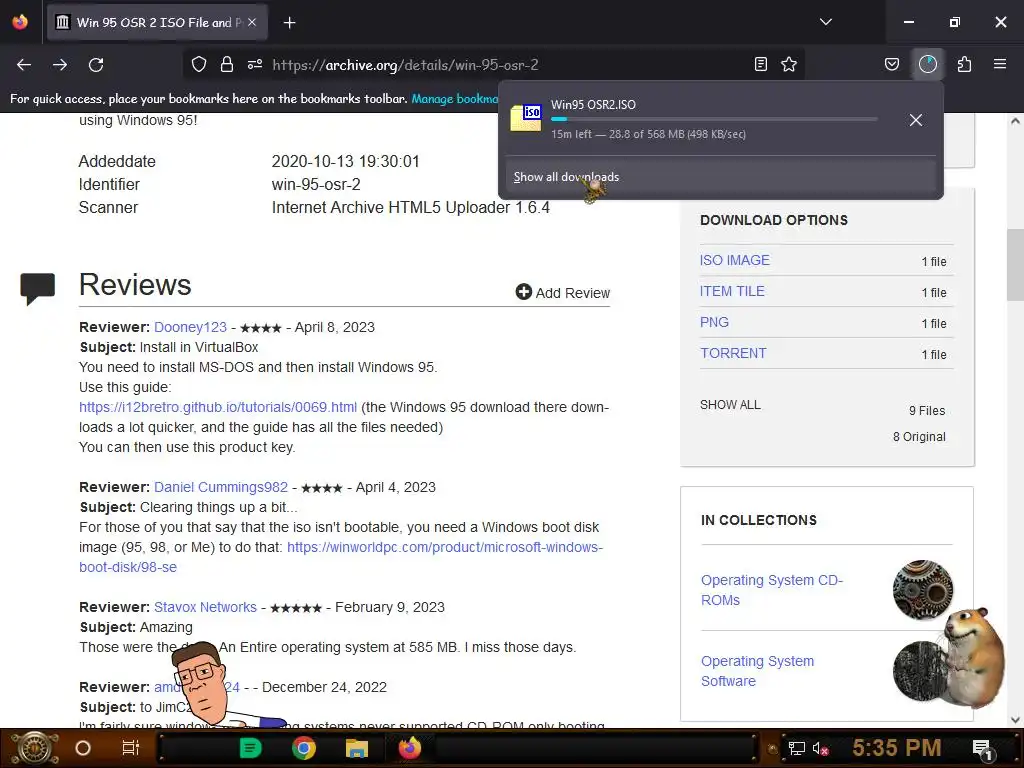1024x768 pixels.
Task: Open Manage bookmarks link
Action: (x=455, y=99)
